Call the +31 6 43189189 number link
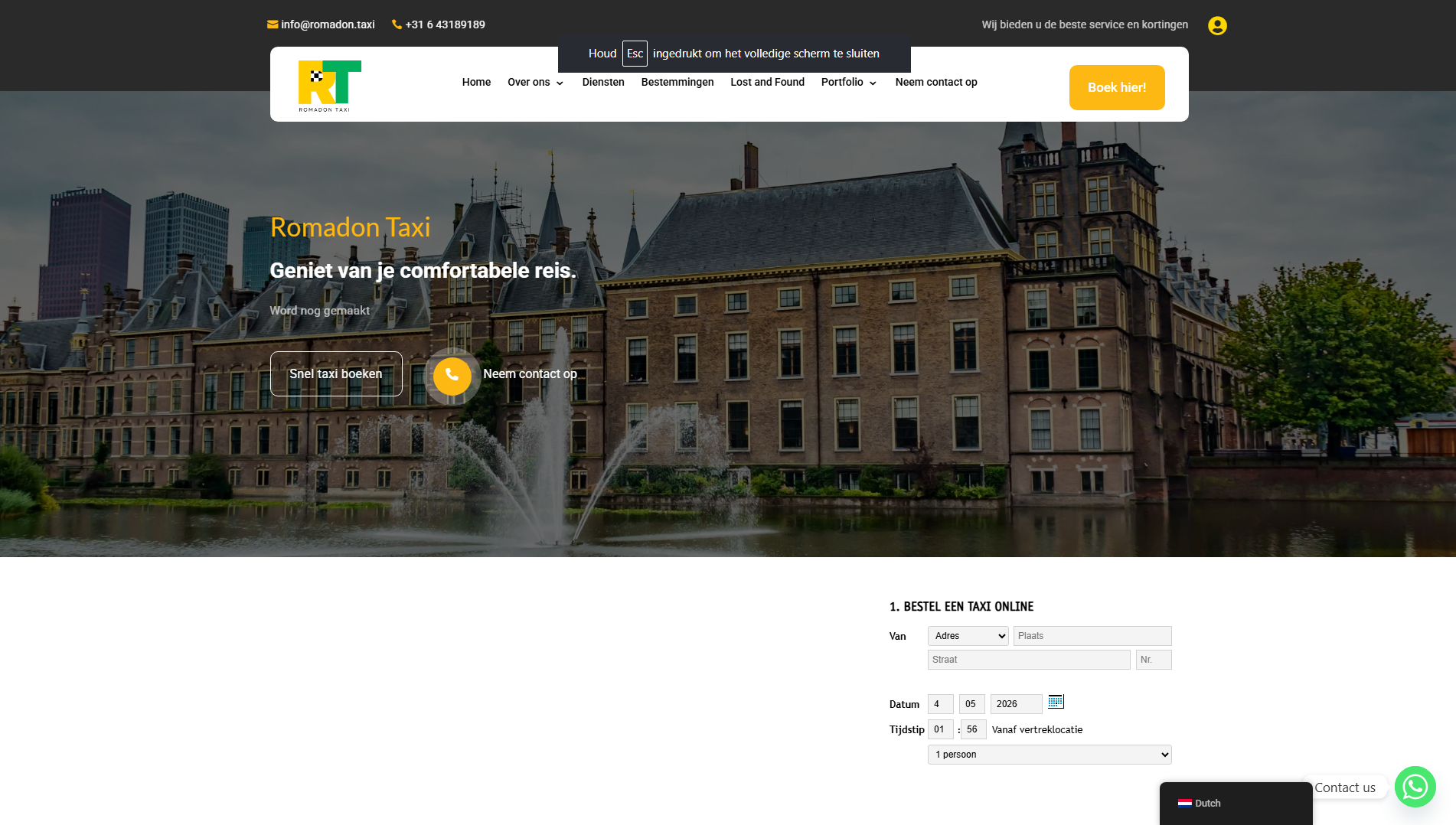This screenshot has height=825, width=1456. (445, 24)
